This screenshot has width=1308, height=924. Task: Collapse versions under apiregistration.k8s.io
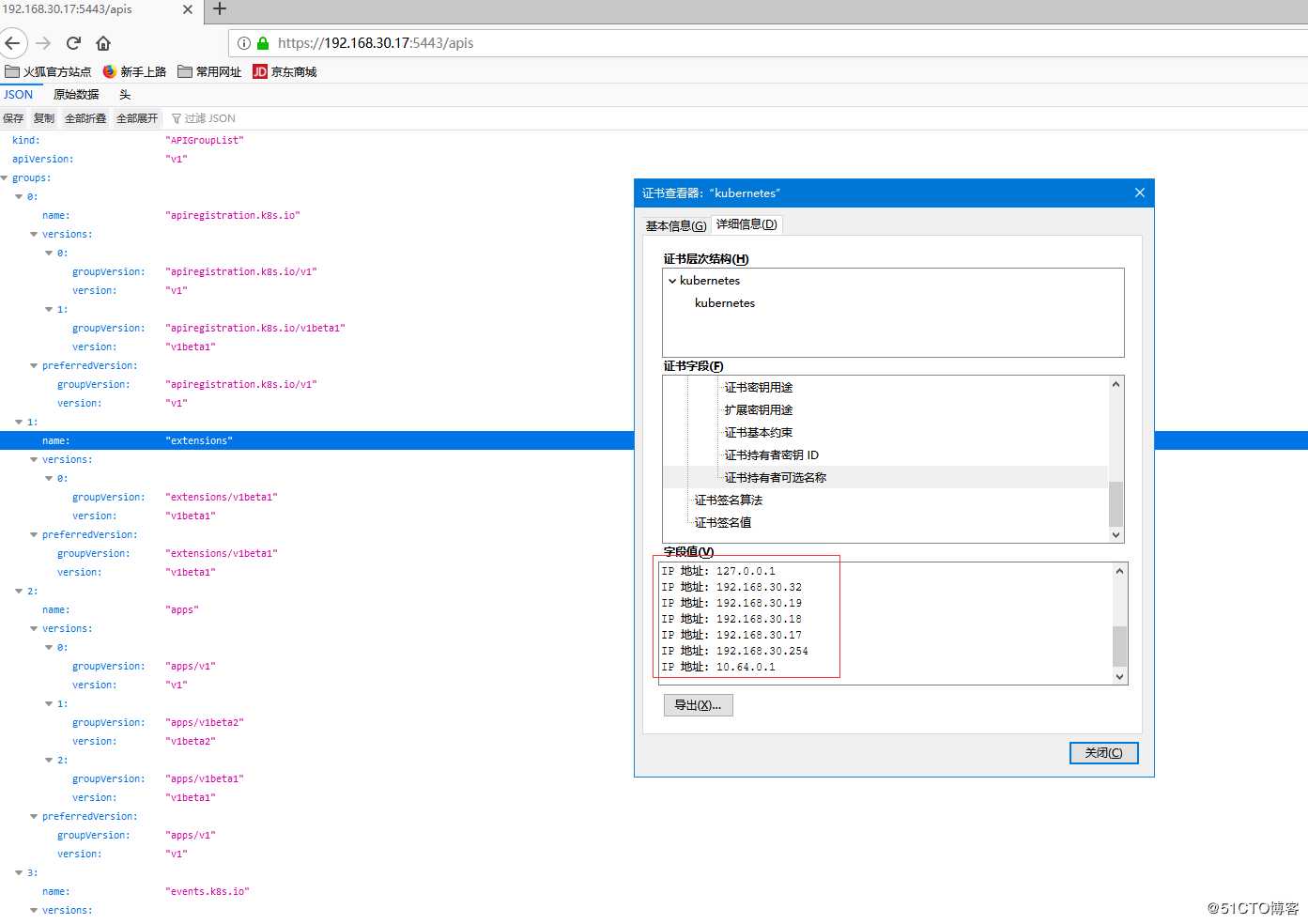(34, 234)
